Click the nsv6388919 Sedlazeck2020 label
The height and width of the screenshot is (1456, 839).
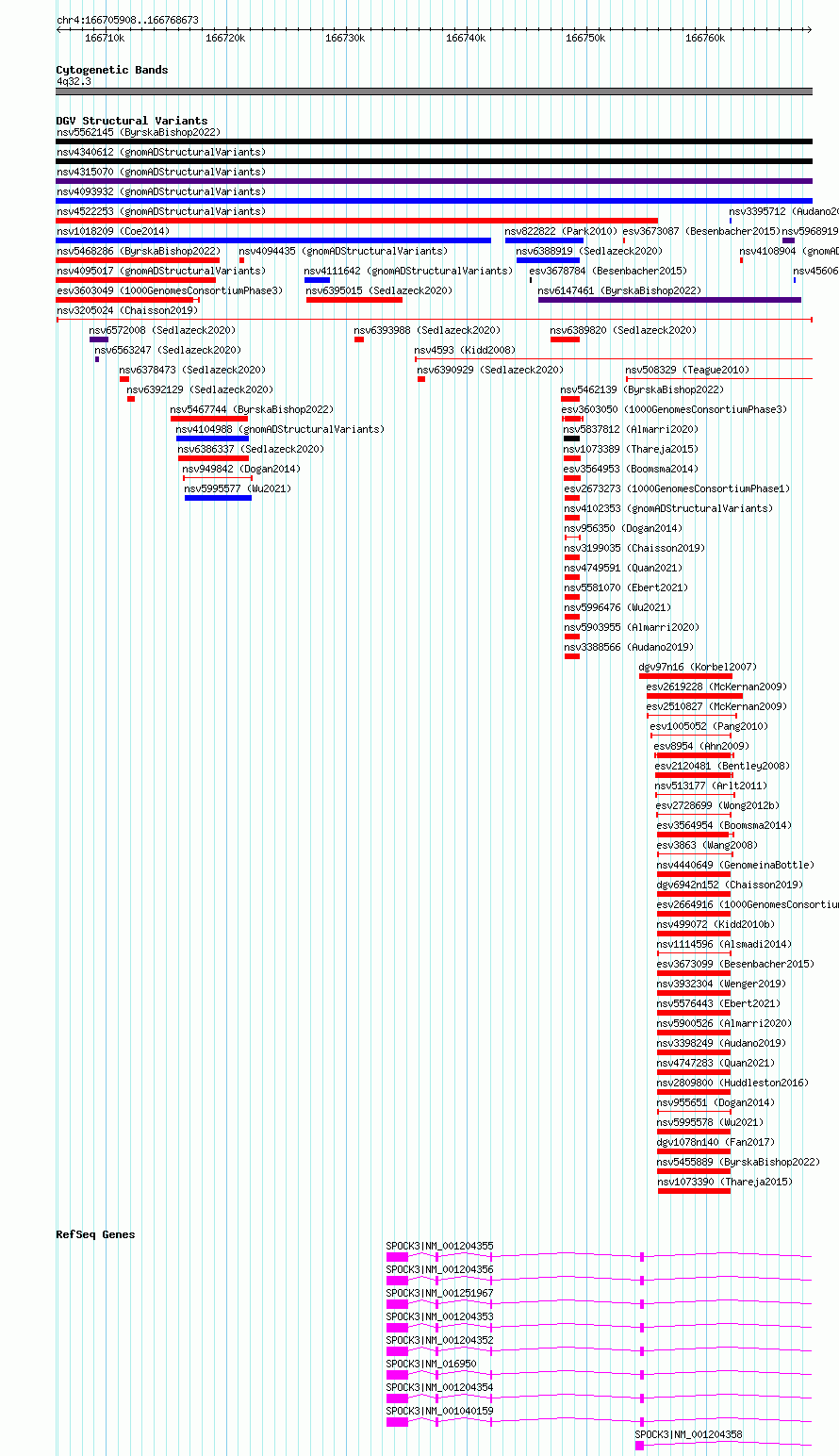click(589, 252)
